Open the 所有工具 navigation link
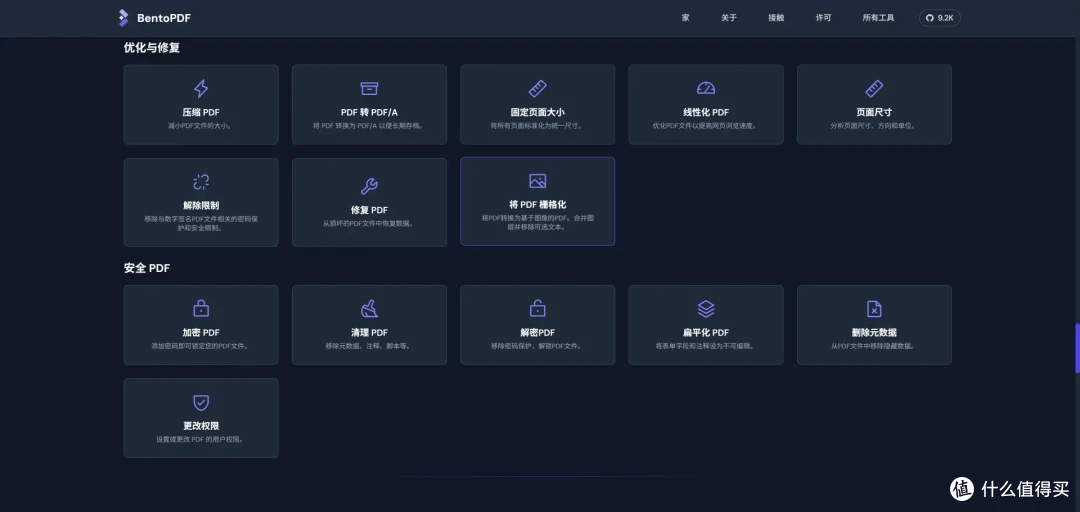1080x512 pixels. [878, 18]
